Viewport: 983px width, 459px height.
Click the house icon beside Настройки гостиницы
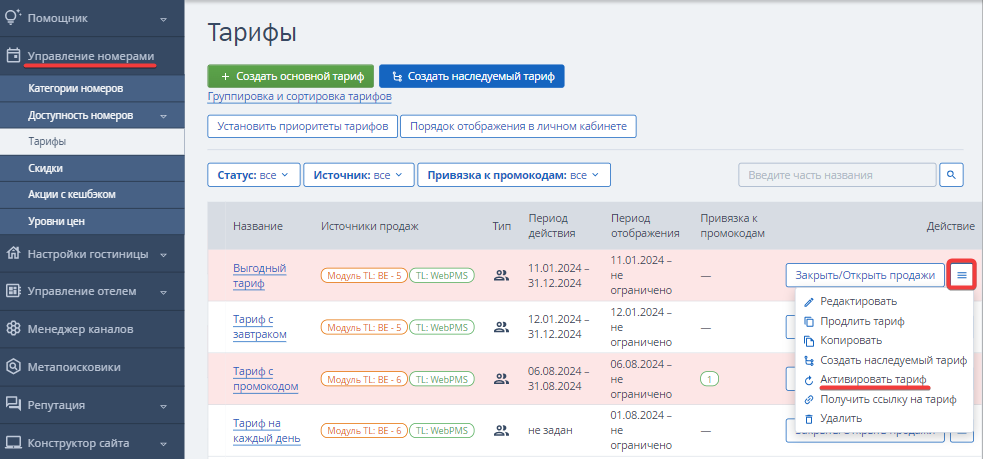click(13, 254)
